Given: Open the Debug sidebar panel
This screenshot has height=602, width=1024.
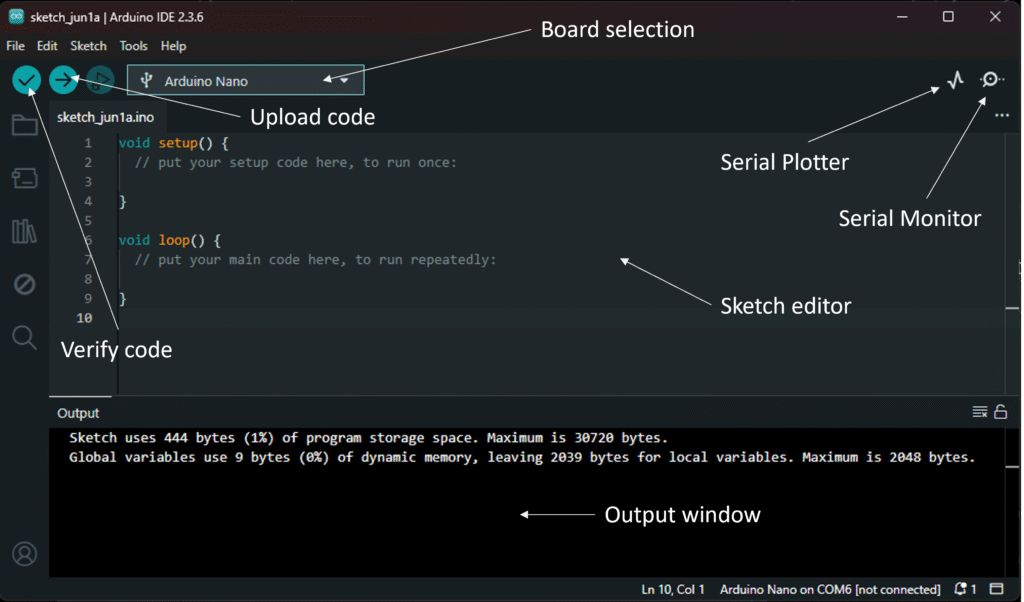Looking at the screenshot, I should click(x=25, y=285).
